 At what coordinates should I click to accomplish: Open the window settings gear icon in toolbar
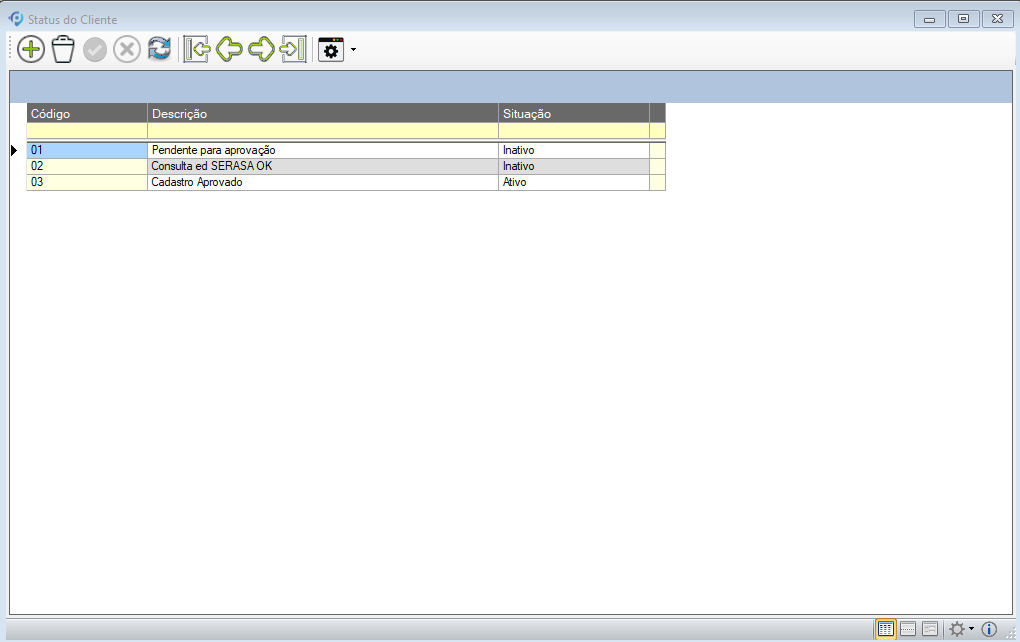pyautogui.click(x=331, y=49)
